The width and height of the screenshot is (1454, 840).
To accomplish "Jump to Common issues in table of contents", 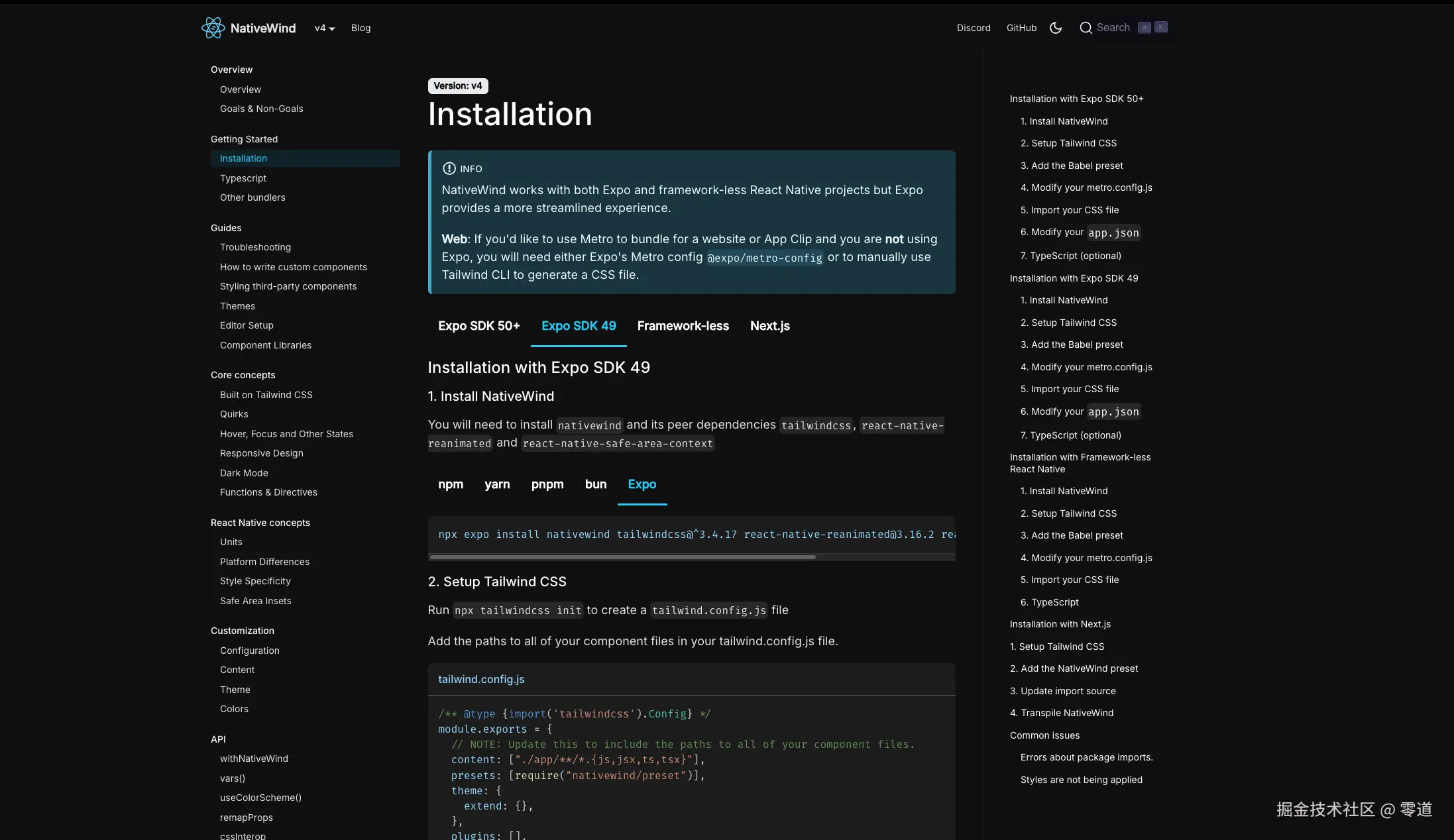I will [1044, 735].
